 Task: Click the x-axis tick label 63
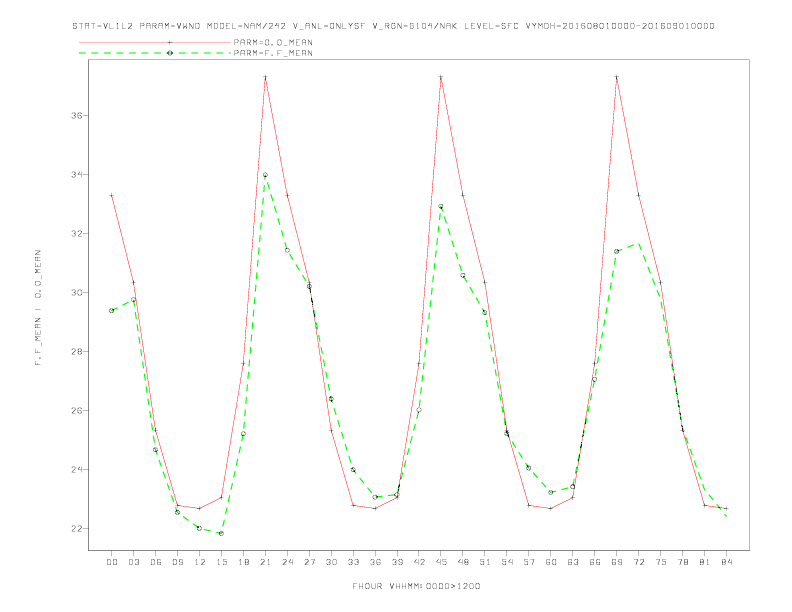(573, 562)
